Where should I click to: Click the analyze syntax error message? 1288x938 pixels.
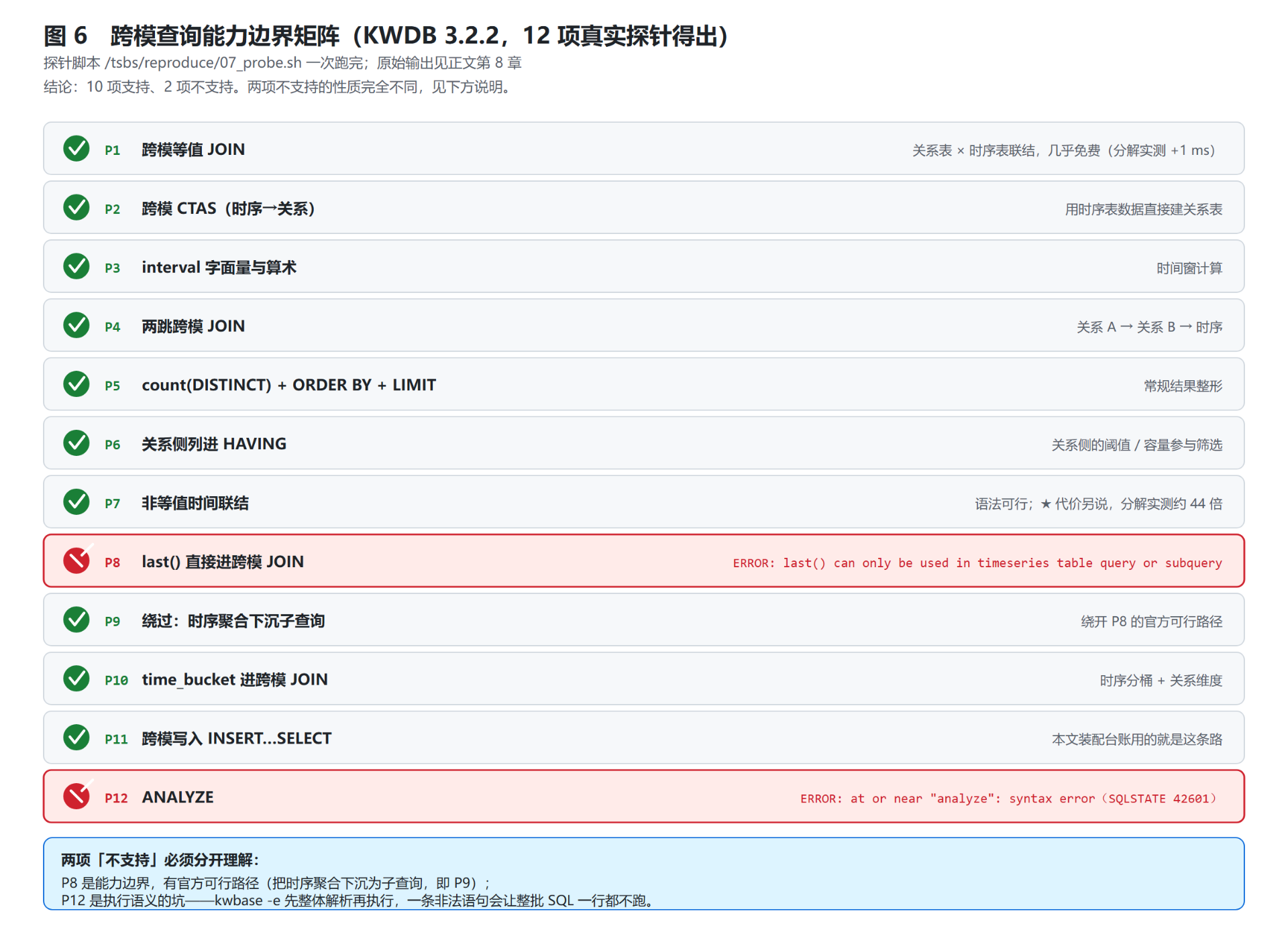coord(1008,799)
